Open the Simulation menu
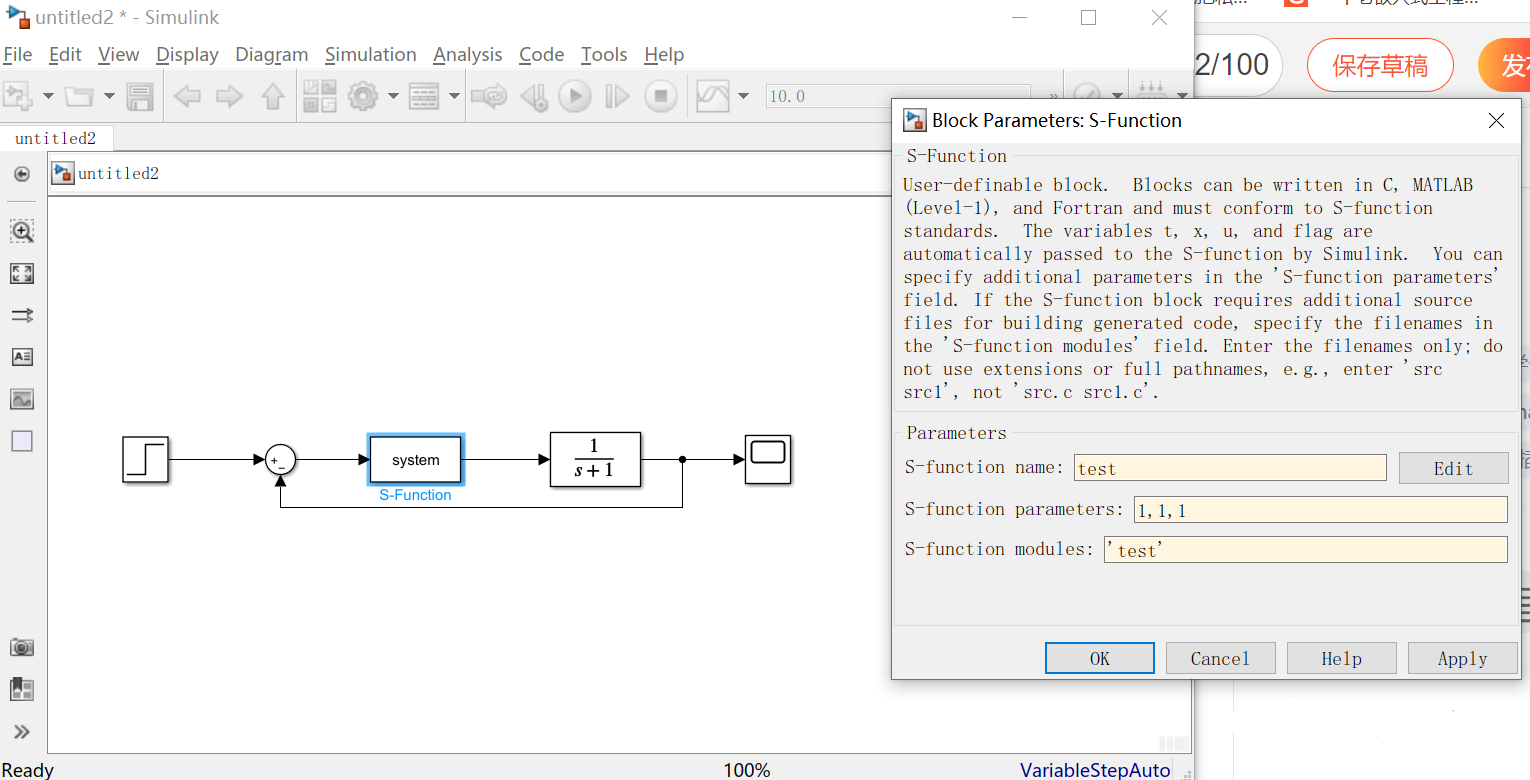The height and width of the screenshot is (780, 1530). [x=370, y=54]
